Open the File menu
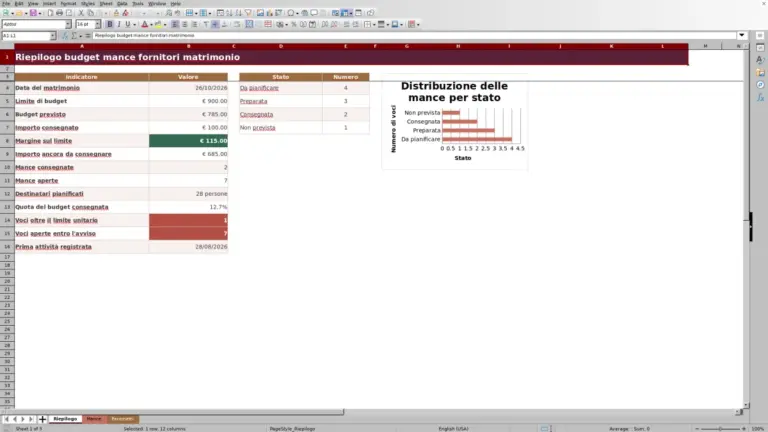The image size is (768, 432). [x=6, y=3]
